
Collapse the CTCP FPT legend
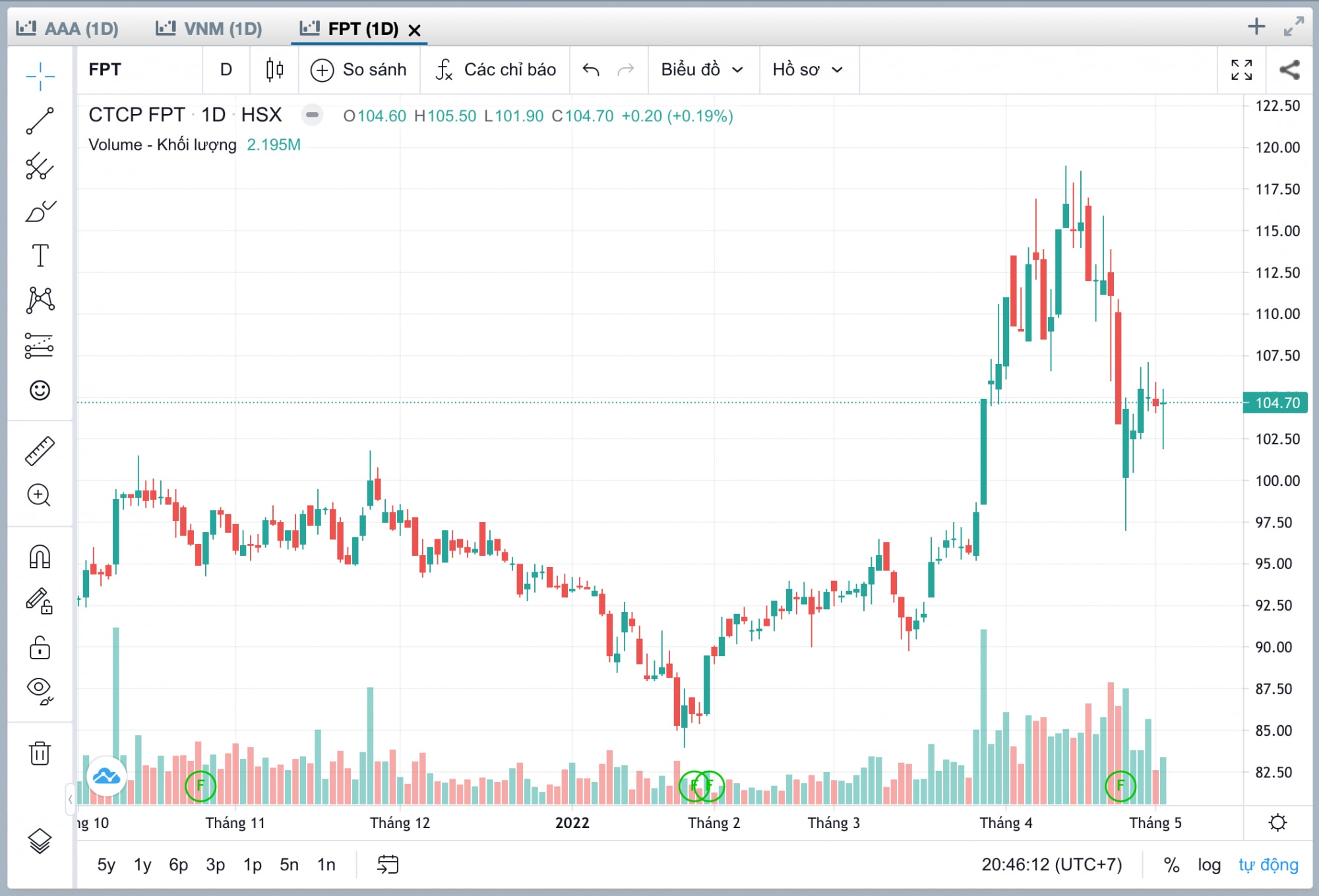pos(312,115)
